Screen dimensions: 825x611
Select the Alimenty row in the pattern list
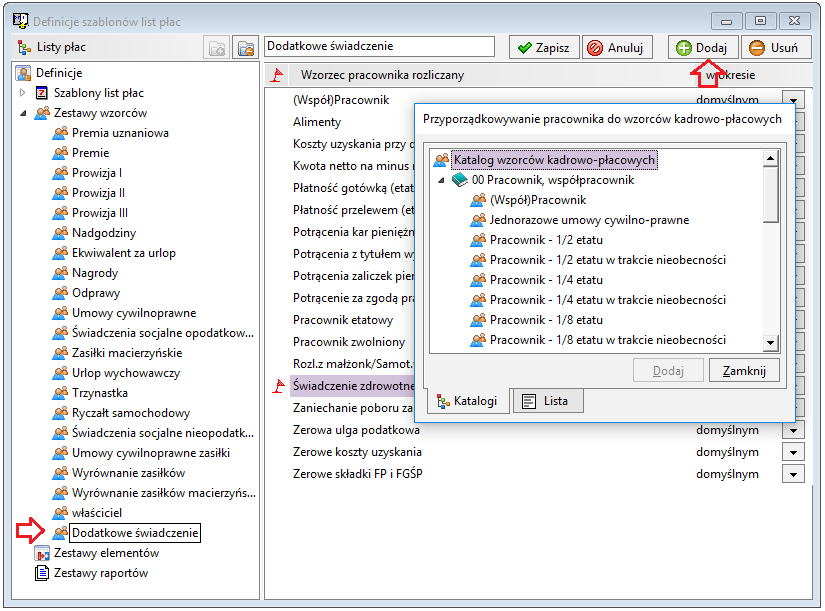tap(317, 122)
